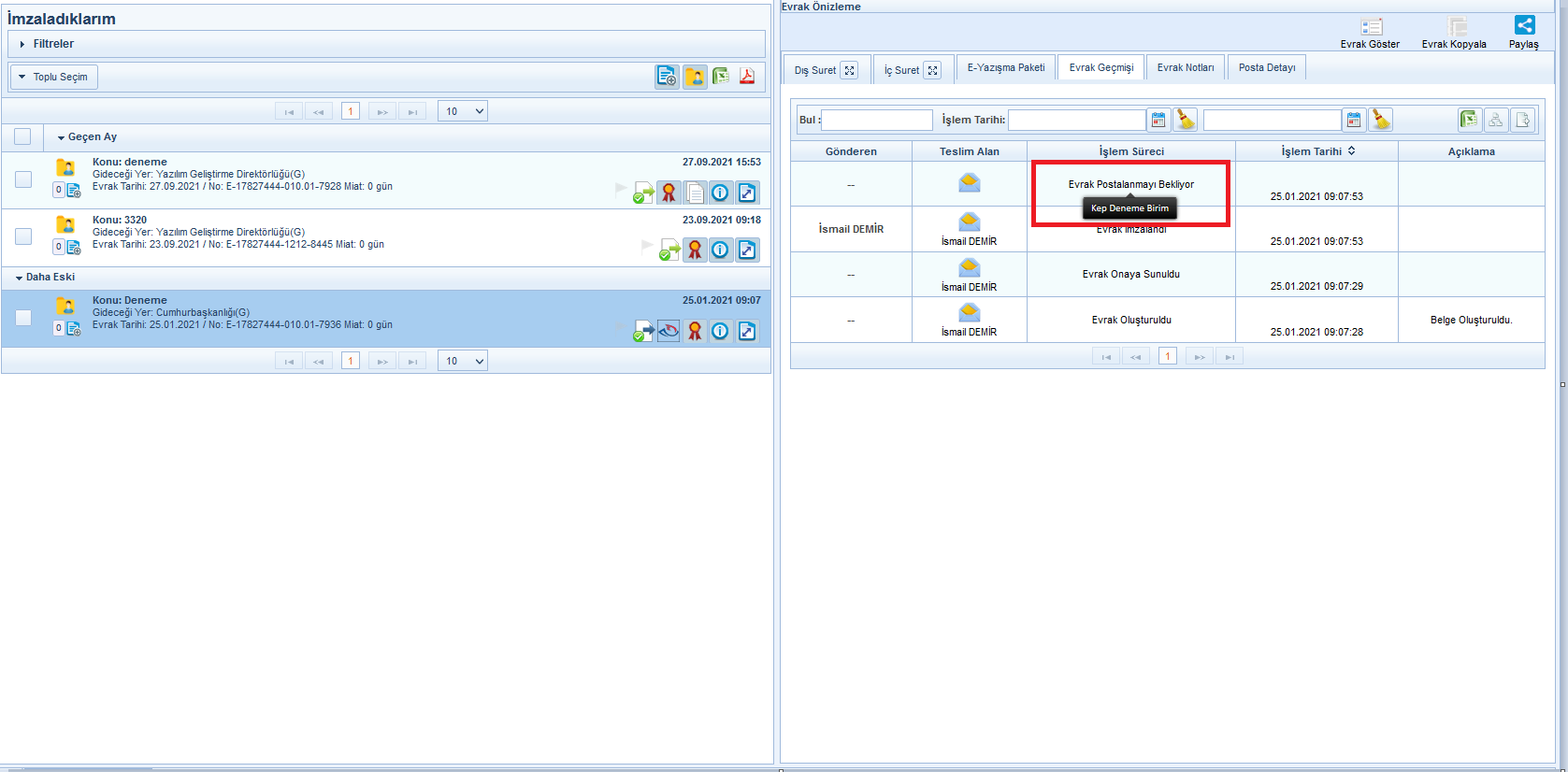1568x772 pixels.
Task: Toggle the select-all checkbox in the list header
Action: pos(22,136)
